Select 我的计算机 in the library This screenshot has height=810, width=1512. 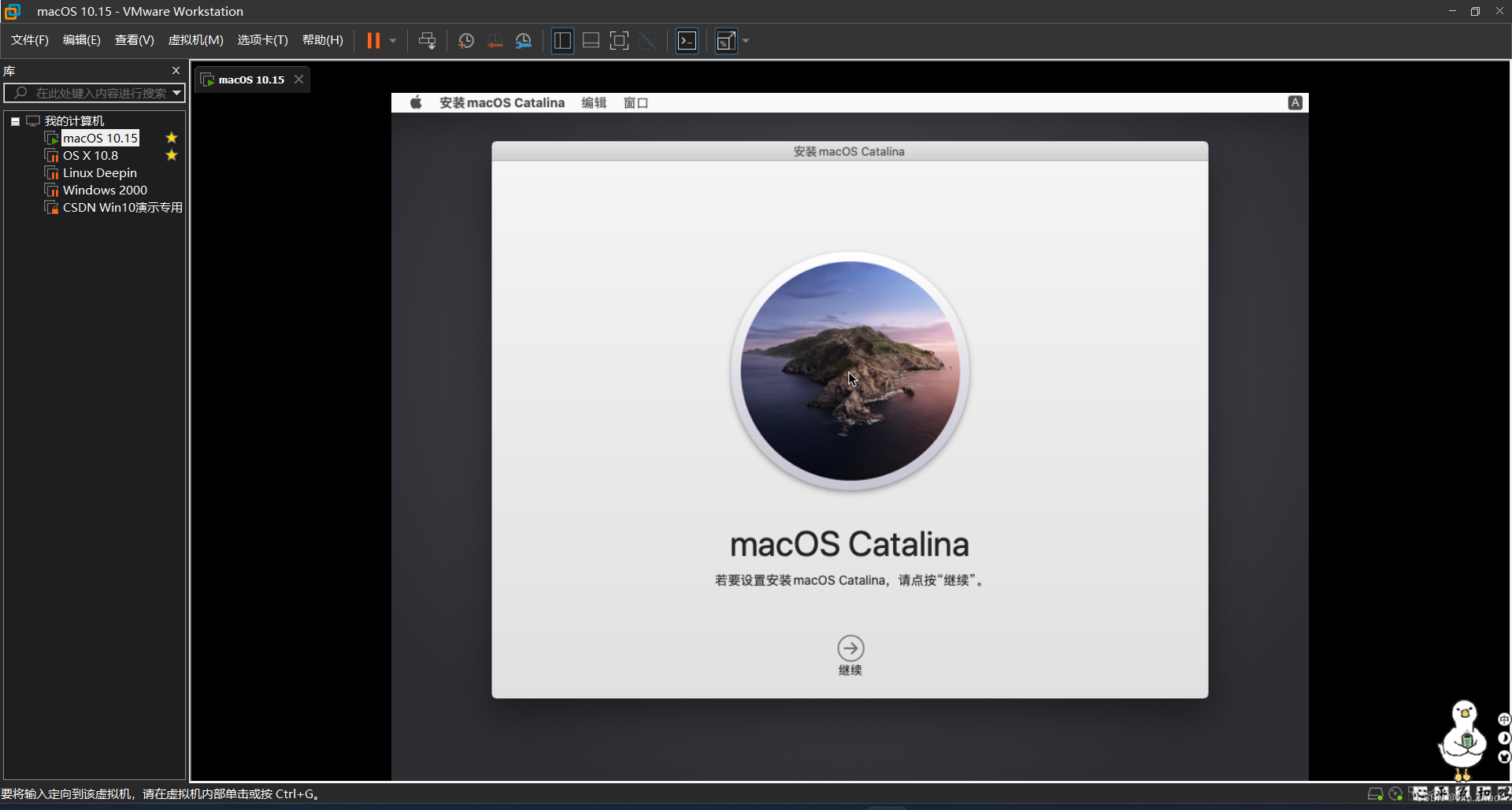[x=74, y=121]
